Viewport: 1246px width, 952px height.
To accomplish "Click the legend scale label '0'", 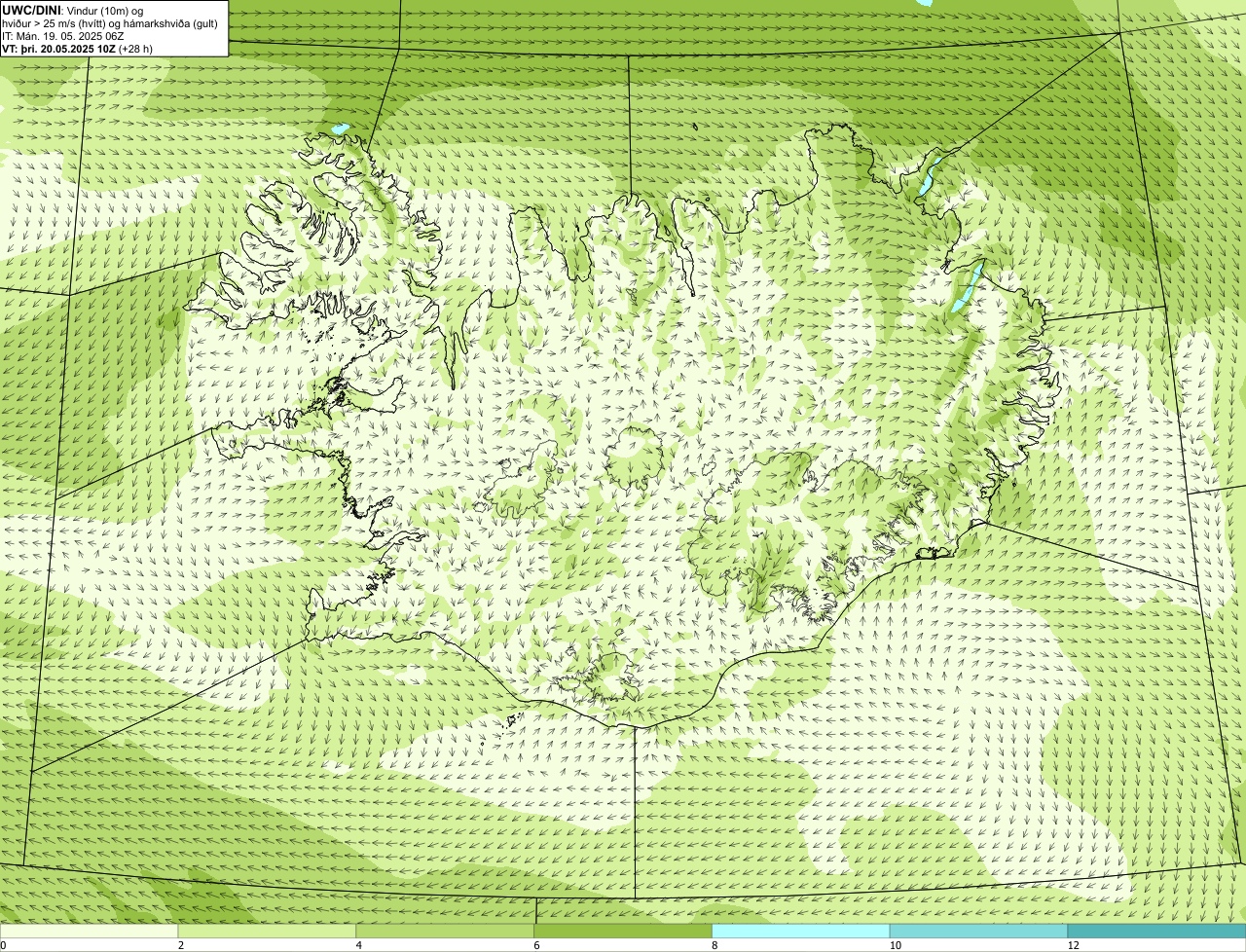I will point(3,945).
